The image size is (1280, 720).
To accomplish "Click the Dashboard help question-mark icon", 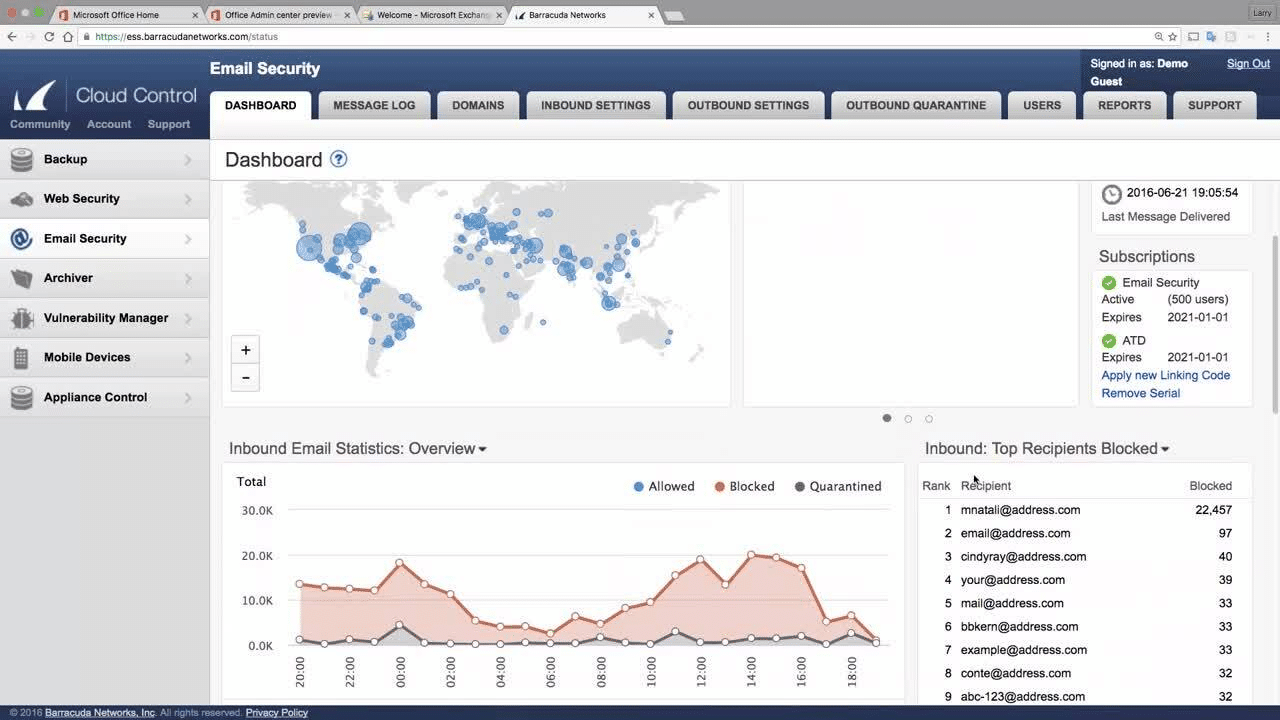I will point(339,159).
